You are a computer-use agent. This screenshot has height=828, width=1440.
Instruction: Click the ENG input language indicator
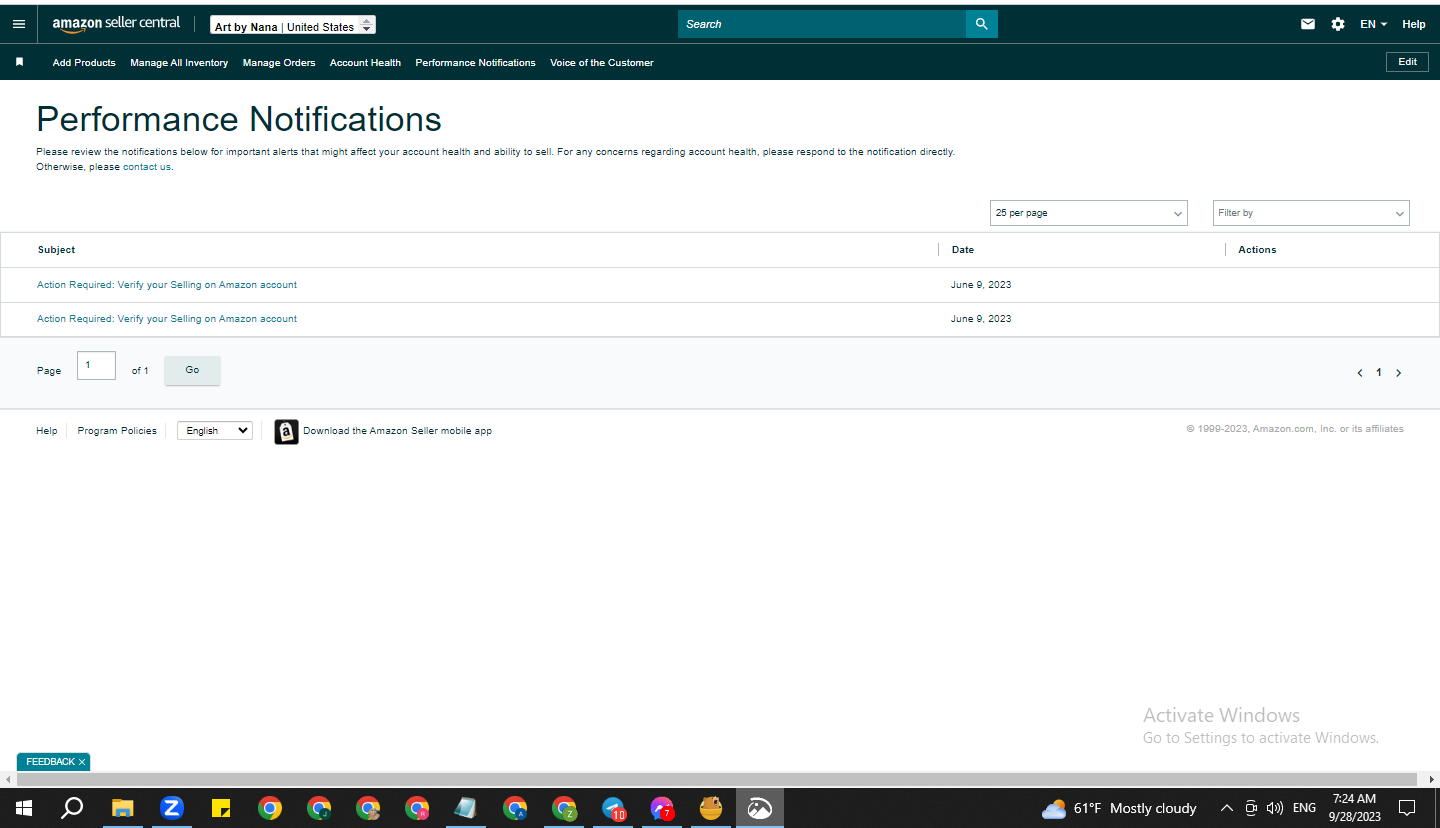(1304, 808)
